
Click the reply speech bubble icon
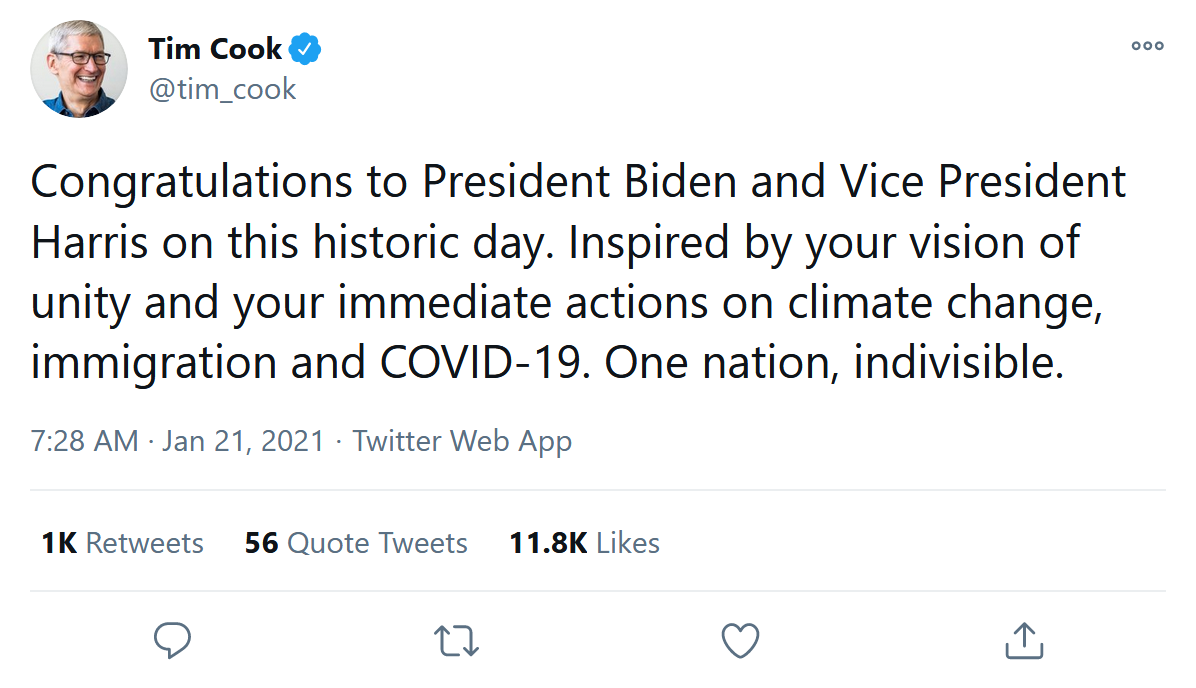[173, 640]
